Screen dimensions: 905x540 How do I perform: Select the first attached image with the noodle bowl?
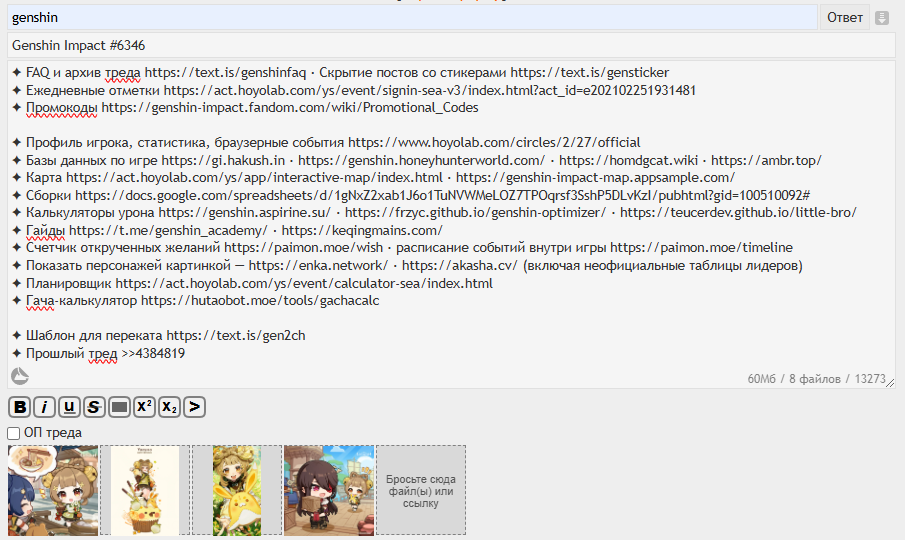point(53,490)
